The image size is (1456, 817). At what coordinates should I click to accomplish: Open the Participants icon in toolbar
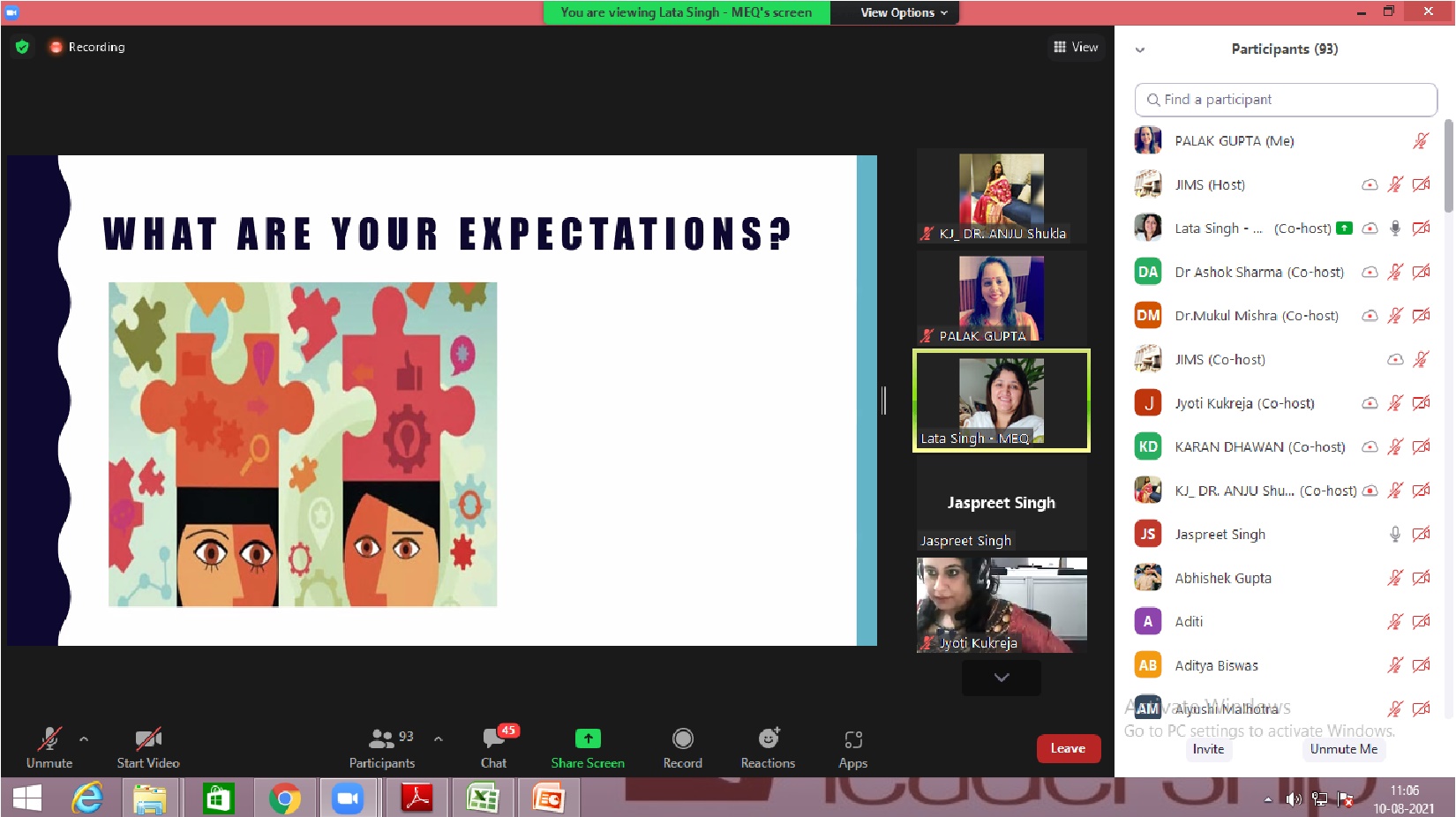[x=381, y=739]
